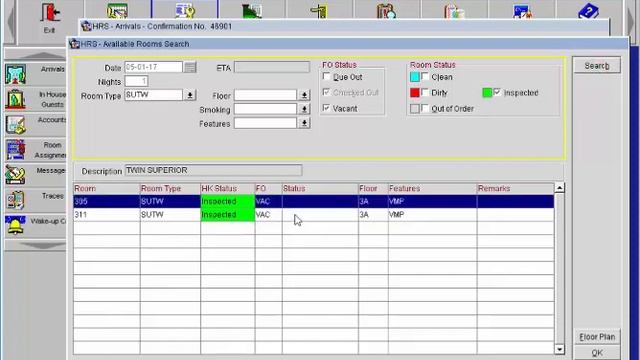Click the key toolbar icon at top
640x360 pixels.
click(x=185, y=11)
